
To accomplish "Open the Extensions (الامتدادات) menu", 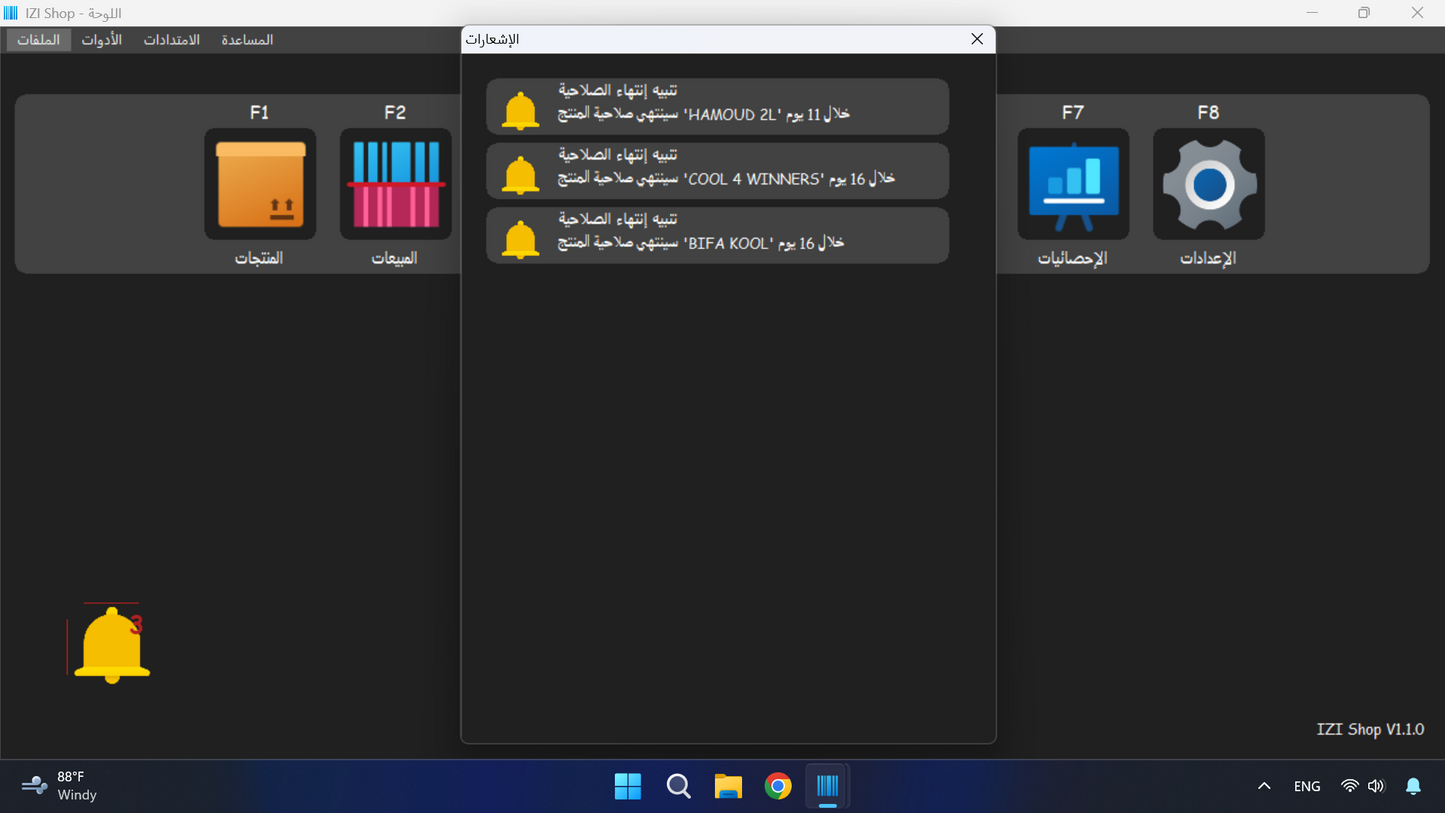I will 171,40.
